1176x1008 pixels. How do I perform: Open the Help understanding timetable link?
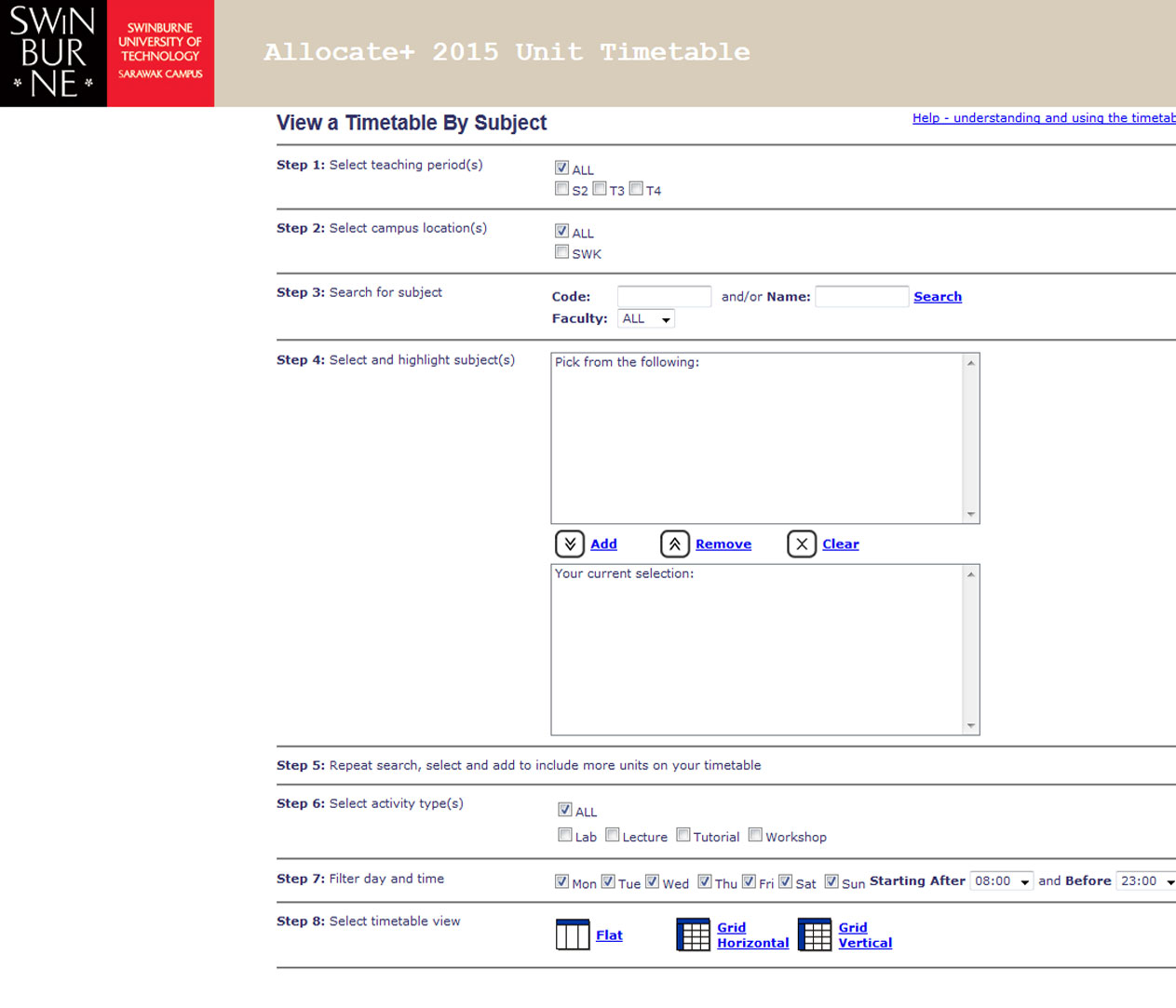tap(1044, 117)
